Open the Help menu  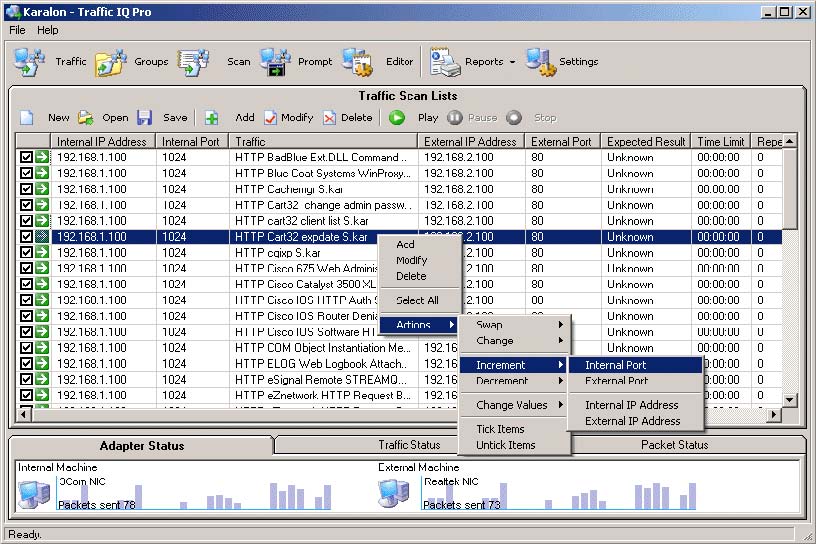click(x=47, y=30)
